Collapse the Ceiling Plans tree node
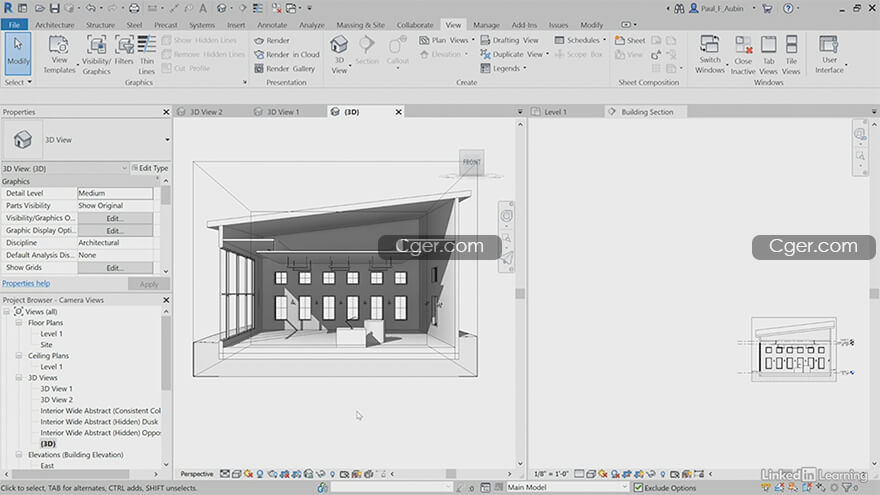 tap(19, 356)
